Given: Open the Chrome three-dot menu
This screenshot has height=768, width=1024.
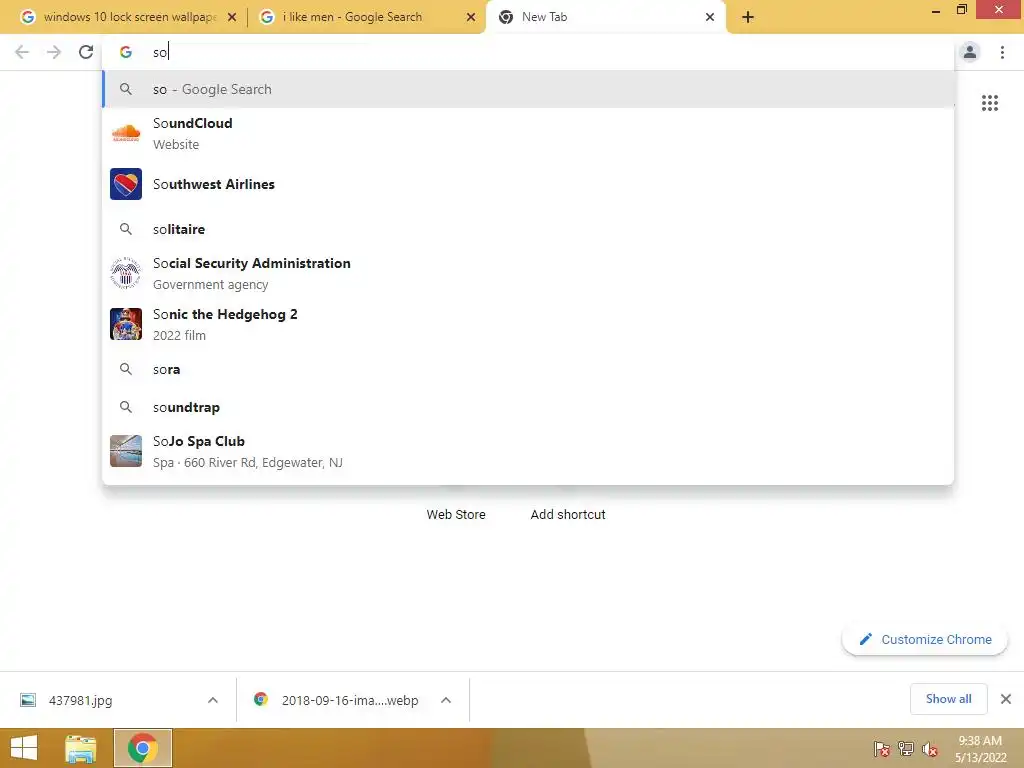Looking at the screenshot, I should point(1002,52).
